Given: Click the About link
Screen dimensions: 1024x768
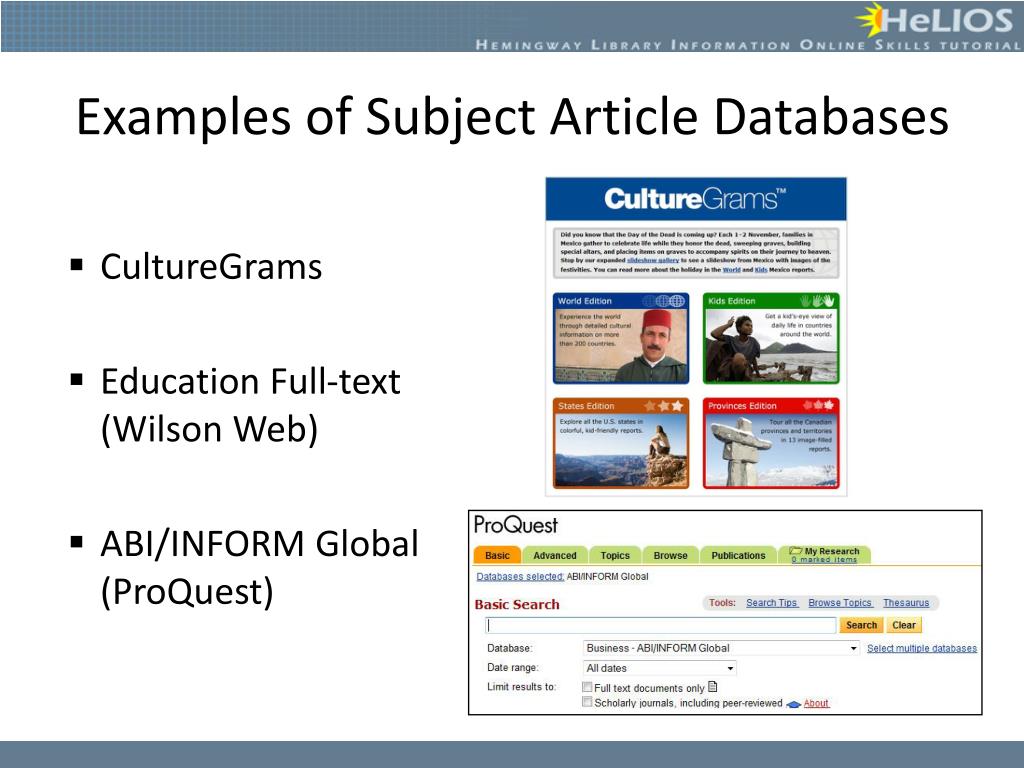Looking at the screenshot, I should point(816,703).
